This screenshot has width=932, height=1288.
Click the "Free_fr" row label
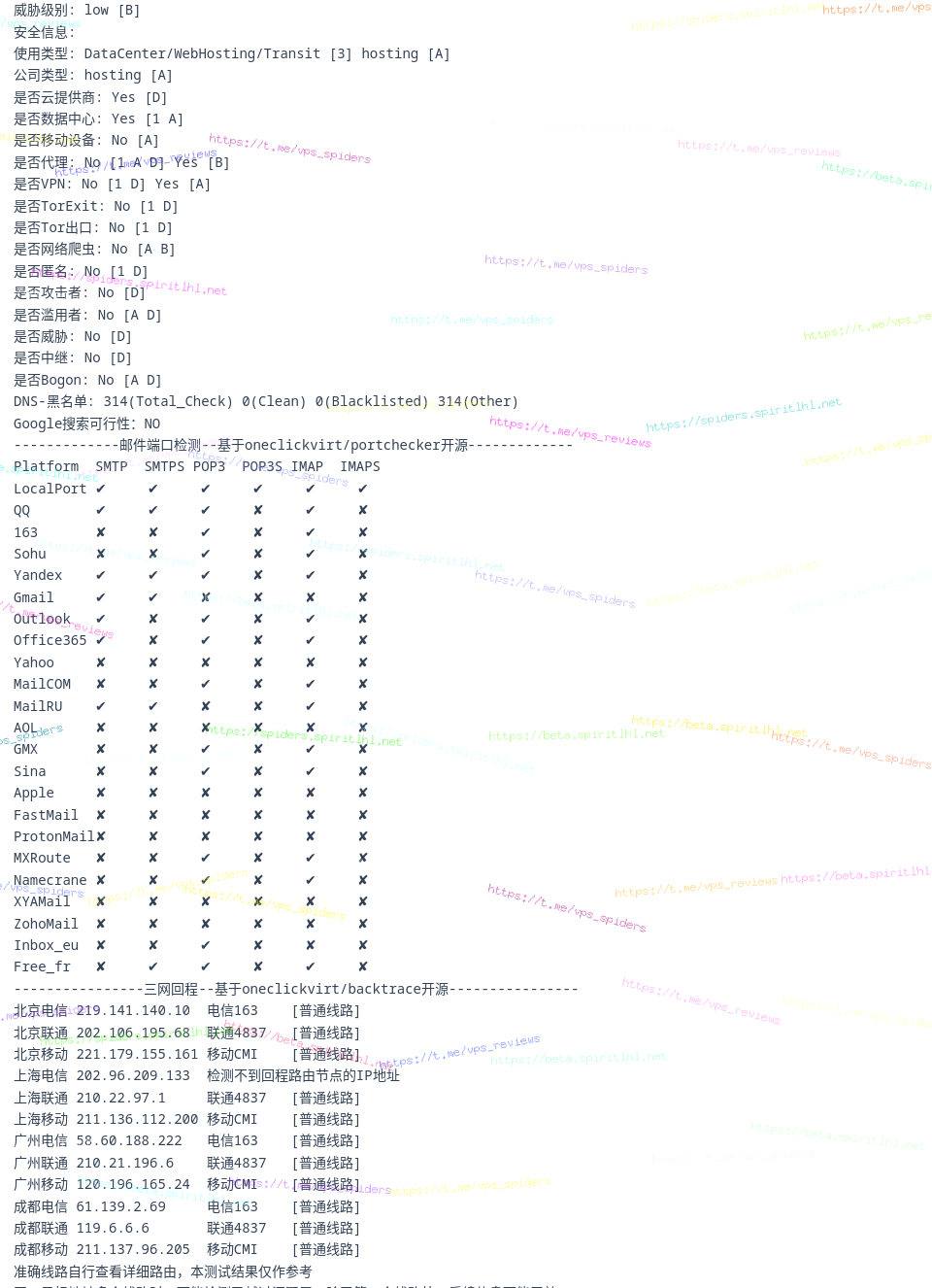click(42, 966)
